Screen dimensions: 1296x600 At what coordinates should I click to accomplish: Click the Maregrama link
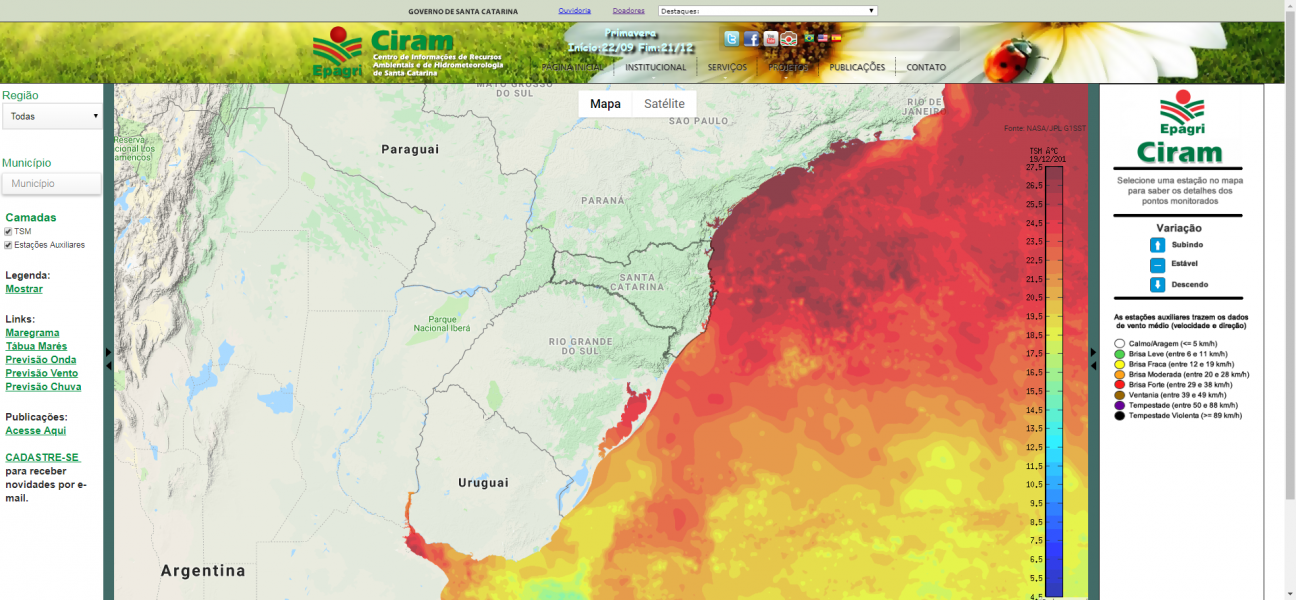[x=32, y=333]
